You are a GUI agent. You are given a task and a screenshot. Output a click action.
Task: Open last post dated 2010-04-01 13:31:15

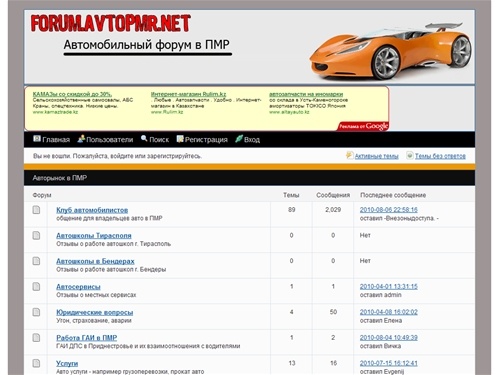tap(389, 286)
